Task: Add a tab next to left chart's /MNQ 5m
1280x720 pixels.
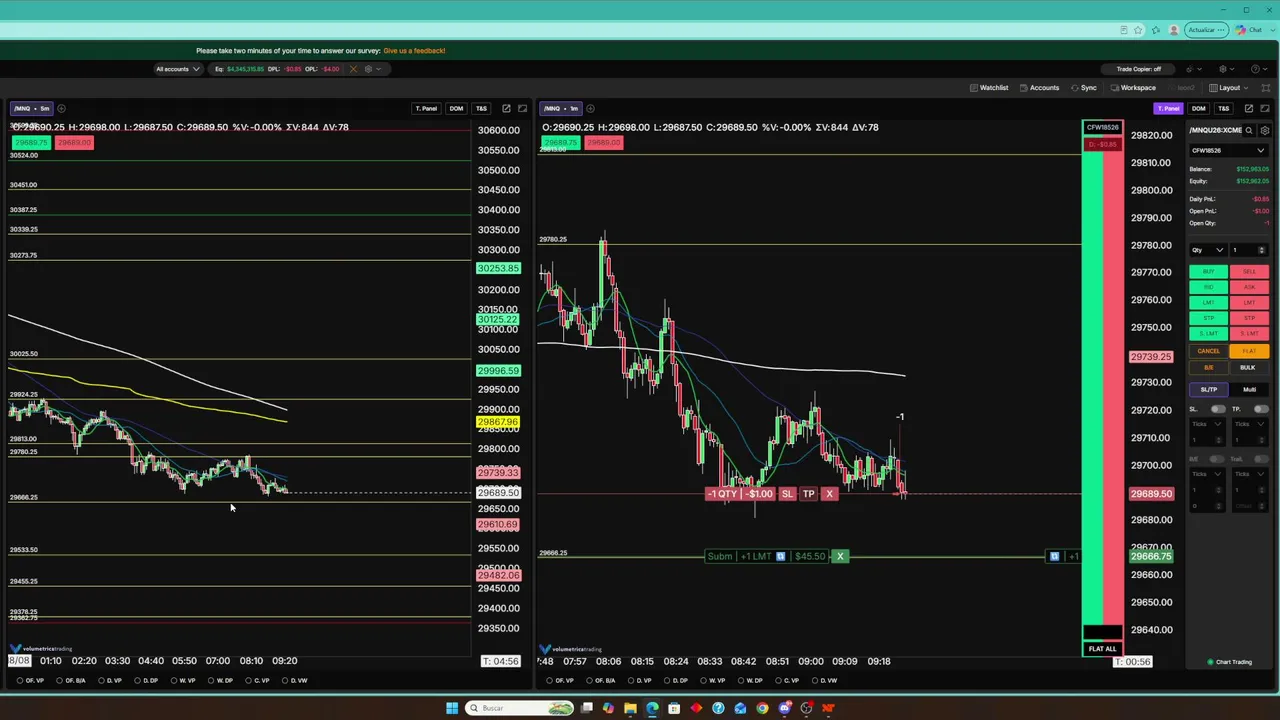Action: pyautogui.click(x=61, y=108)
